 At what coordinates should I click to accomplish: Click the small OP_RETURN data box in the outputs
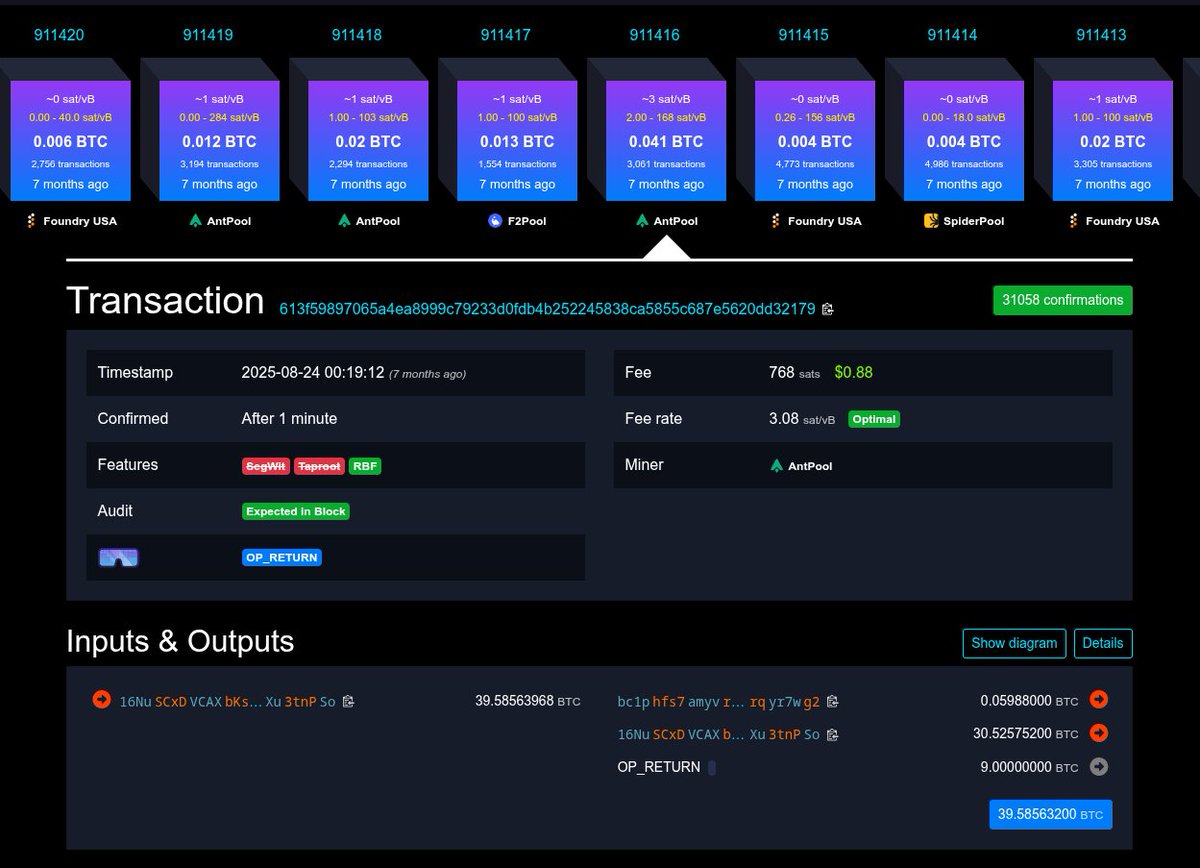[x=712, y=768]
